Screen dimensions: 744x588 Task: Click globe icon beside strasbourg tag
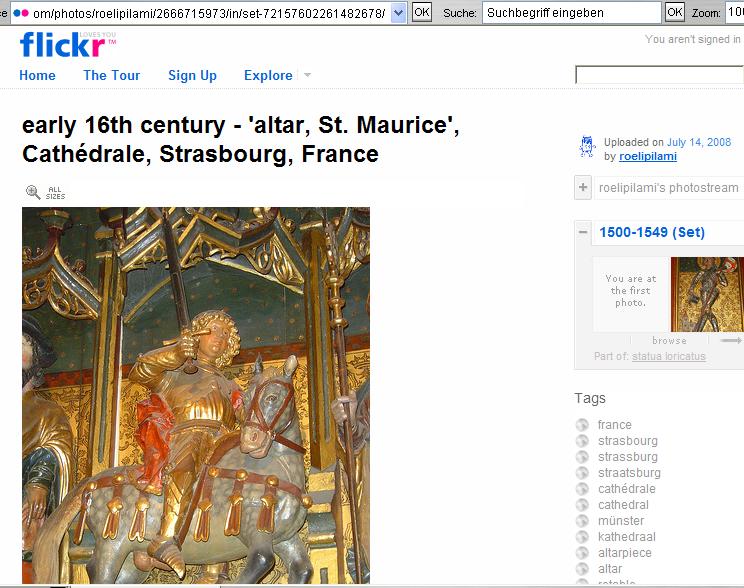click(x=582, y=441)
